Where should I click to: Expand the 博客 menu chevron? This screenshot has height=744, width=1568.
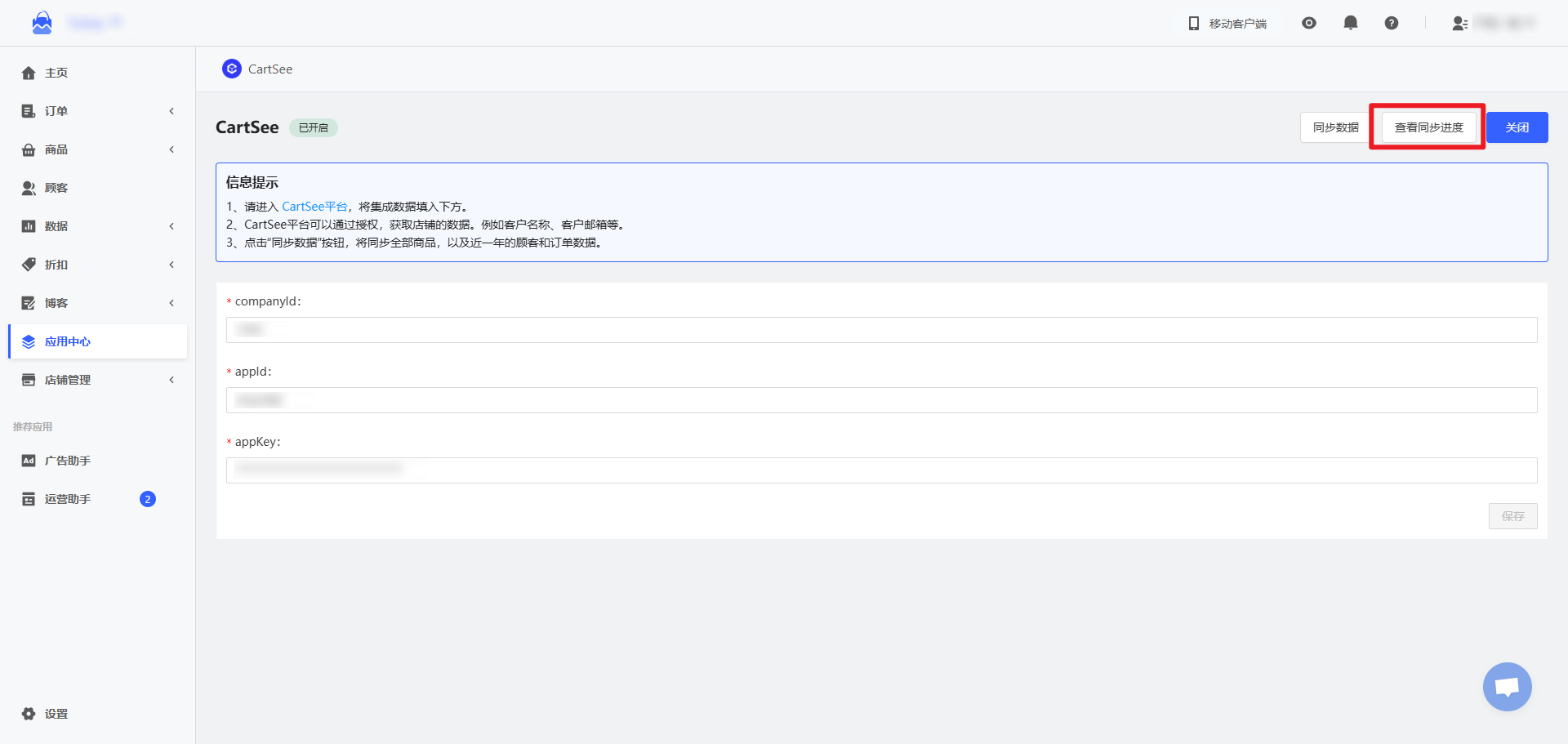click(171, 303)
